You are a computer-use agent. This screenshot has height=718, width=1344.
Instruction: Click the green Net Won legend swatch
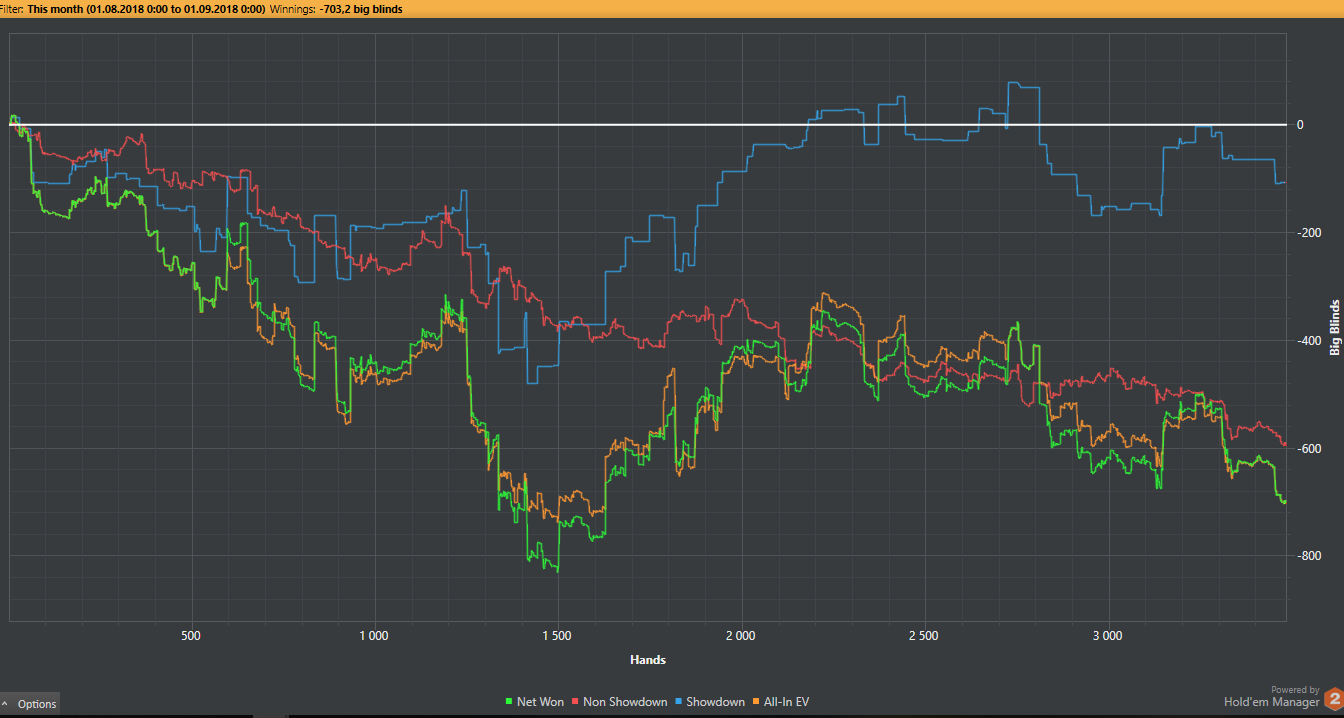(509, 702)
